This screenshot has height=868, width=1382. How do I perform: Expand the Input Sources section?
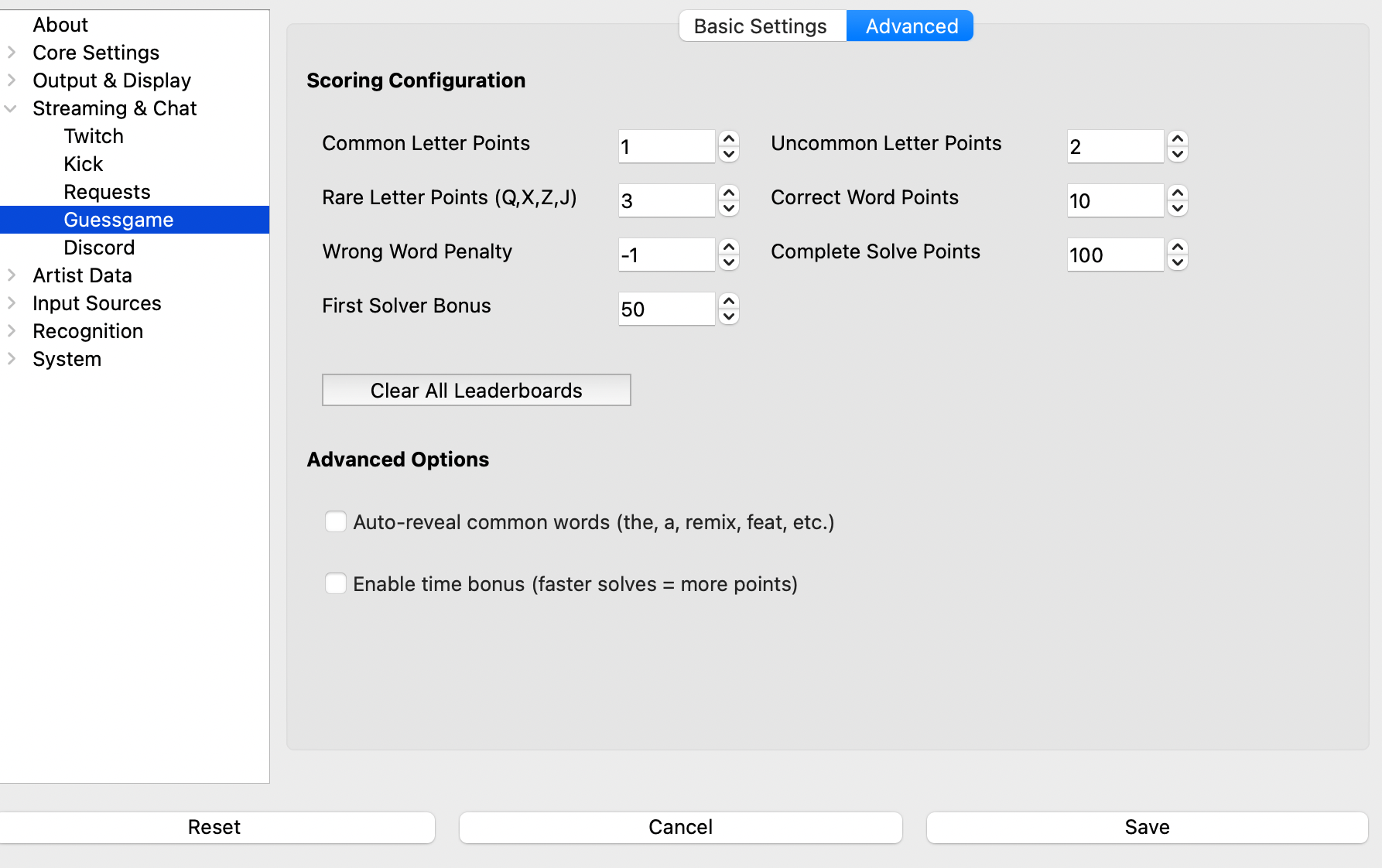12,303
